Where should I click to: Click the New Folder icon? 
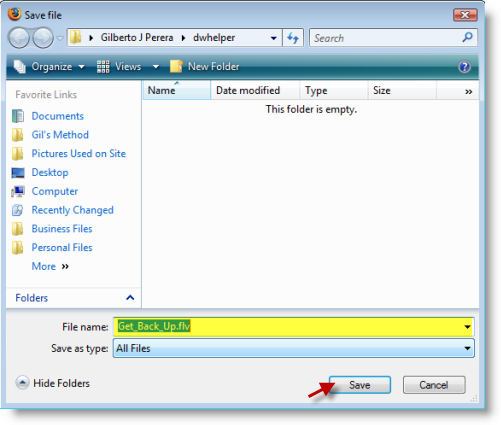tap(176, 66)
